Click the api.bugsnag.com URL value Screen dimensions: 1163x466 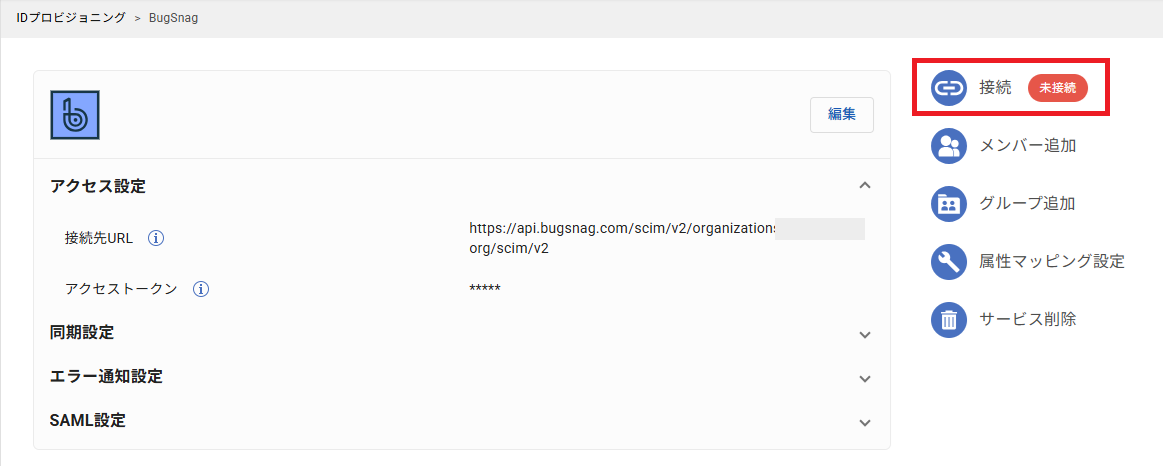667,237
